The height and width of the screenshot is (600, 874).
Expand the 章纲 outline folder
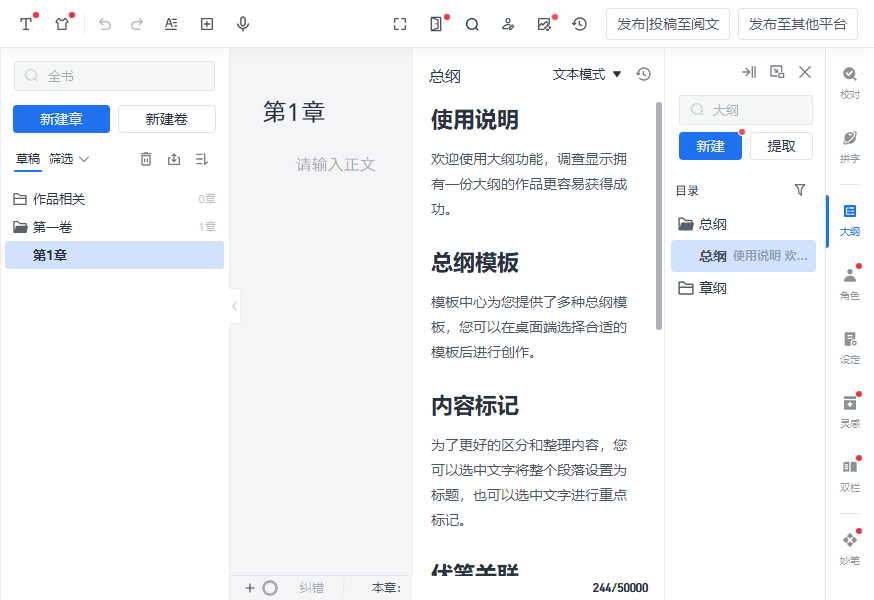(743, 288)
